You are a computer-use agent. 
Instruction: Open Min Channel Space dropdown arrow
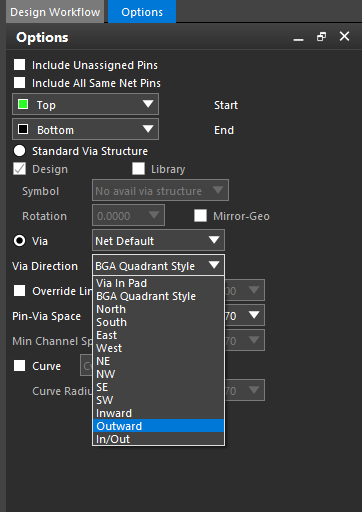tap(254, 340)
